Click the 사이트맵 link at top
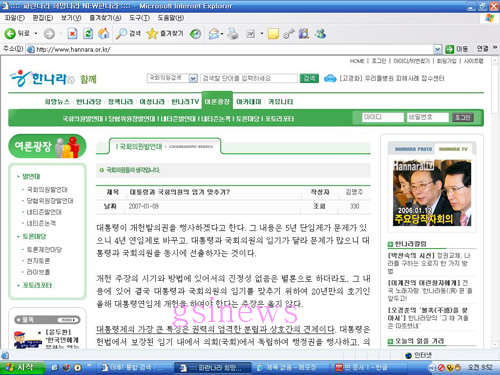Image resolution: width=500 pixels, height=375 pixels. [x=473, y=61]
